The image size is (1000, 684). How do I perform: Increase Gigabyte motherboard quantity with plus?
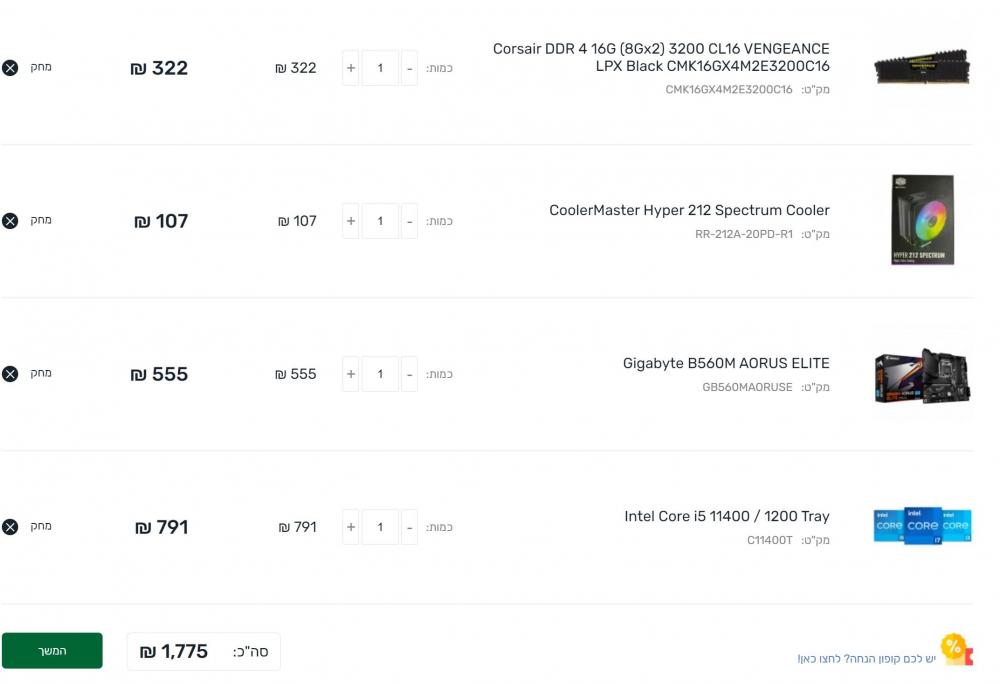(351, 374)
